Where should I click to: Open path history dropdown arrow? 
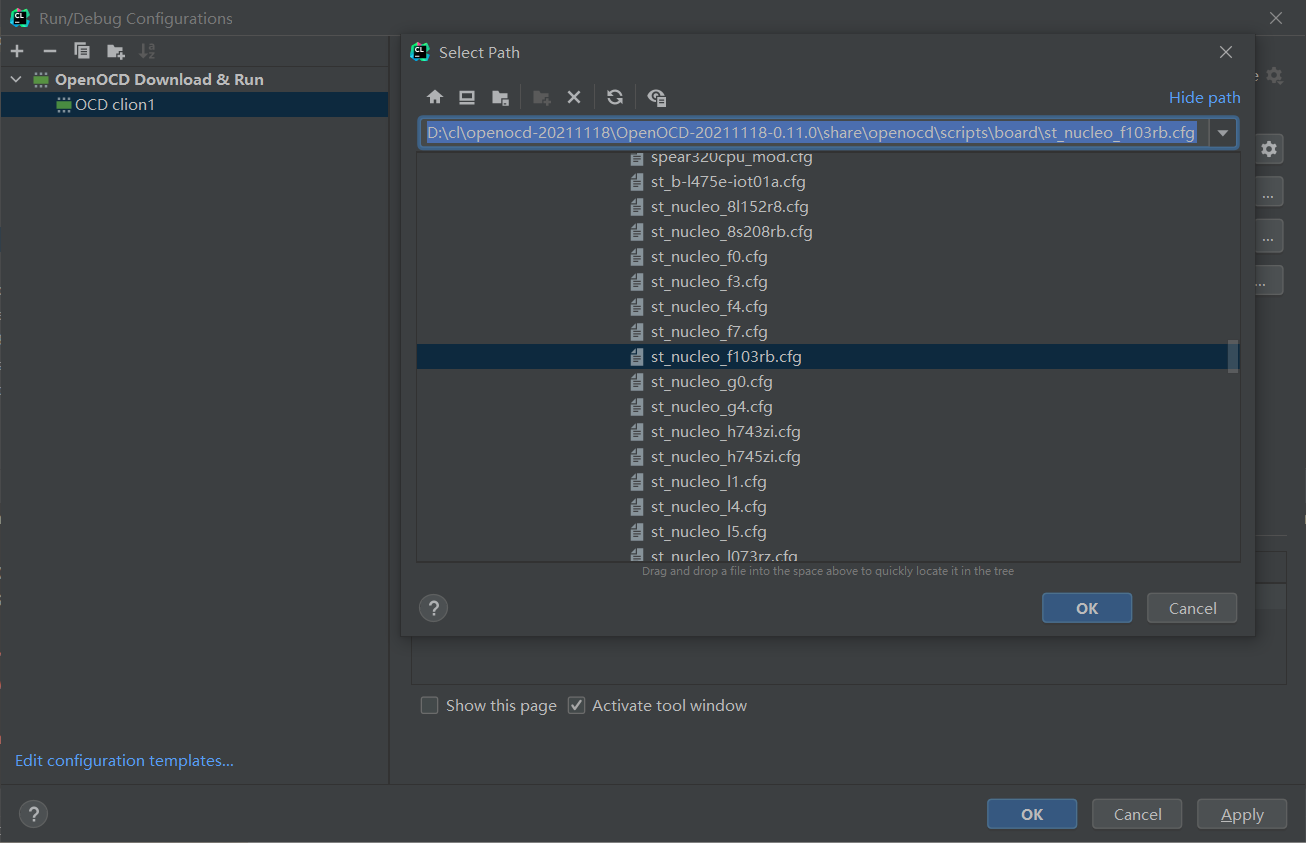click(1223, 133)
